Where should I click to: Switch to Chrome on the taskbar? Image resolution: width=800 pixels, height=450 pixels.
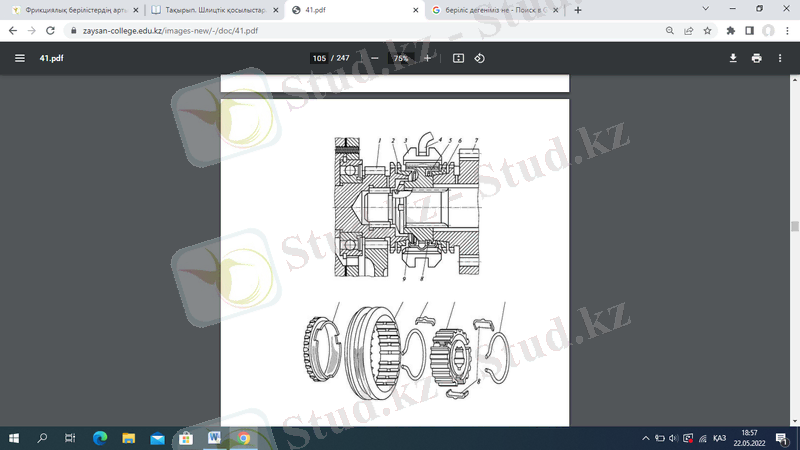tap(243, 438)
